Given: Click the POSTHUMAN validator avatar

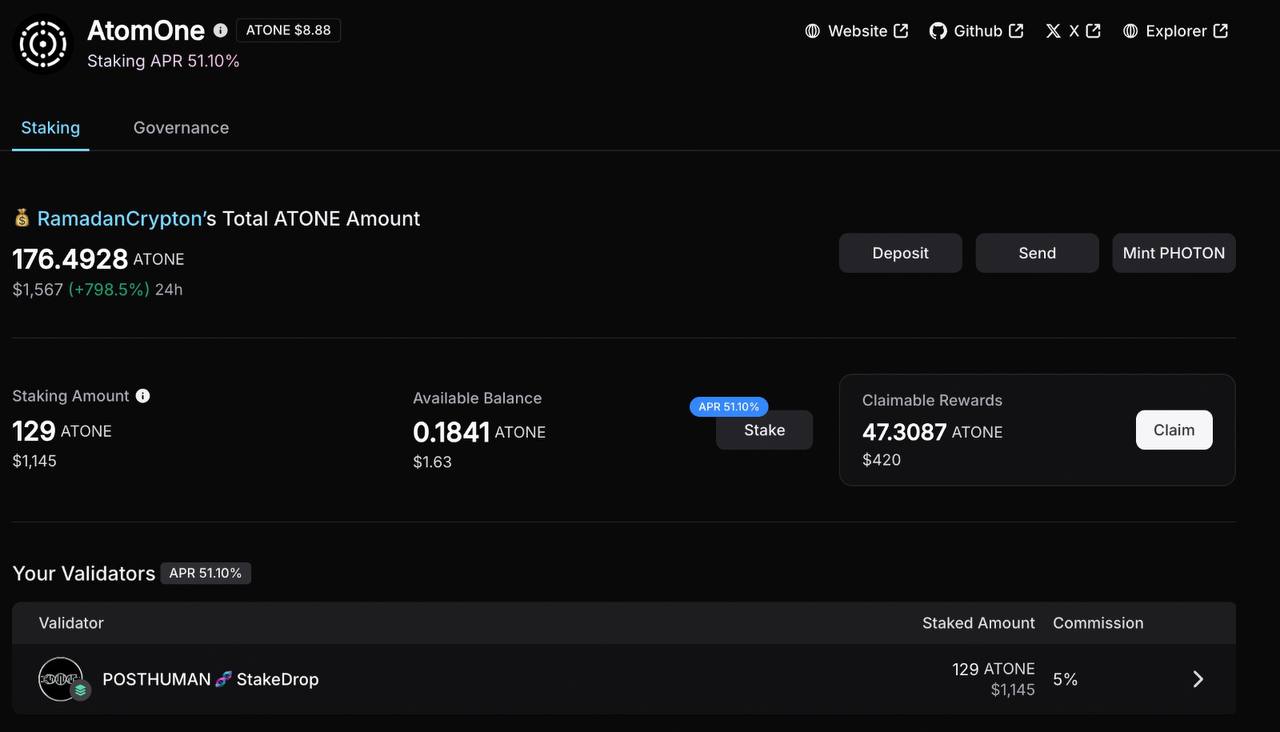Looking at the screenshot, I should pos(62,679).
